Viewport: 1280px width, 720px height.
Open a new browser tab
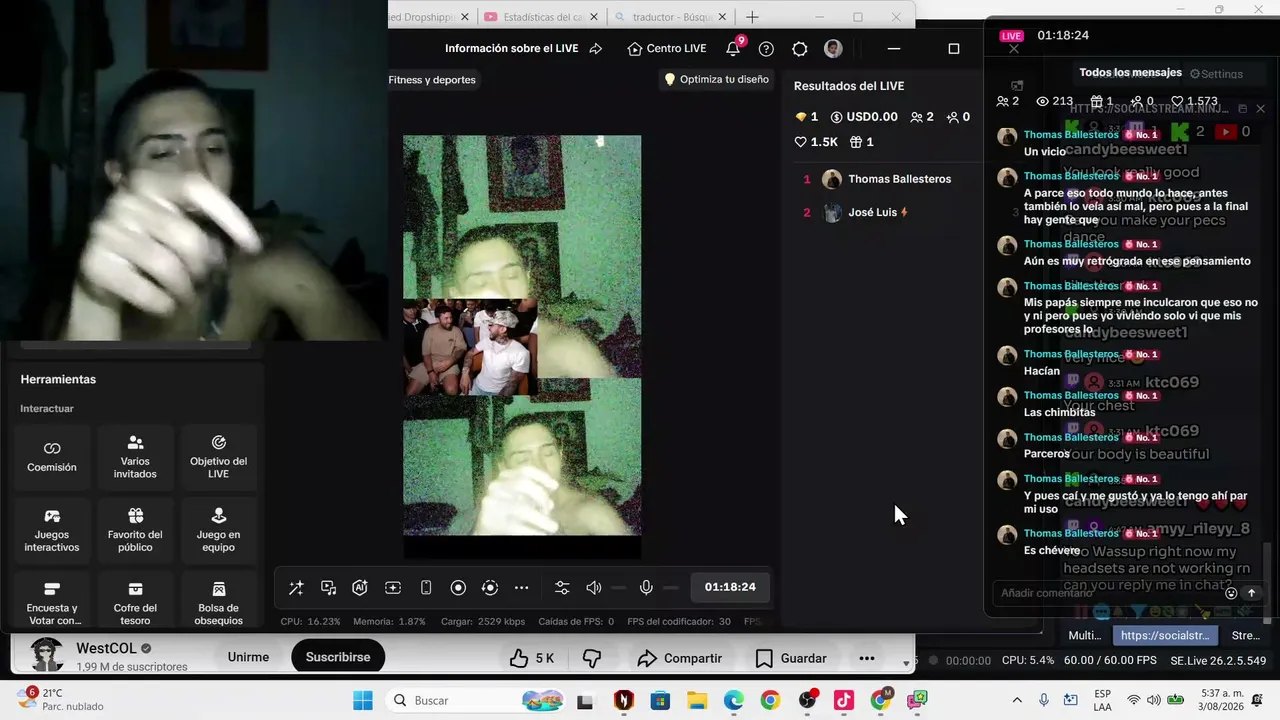752,17
